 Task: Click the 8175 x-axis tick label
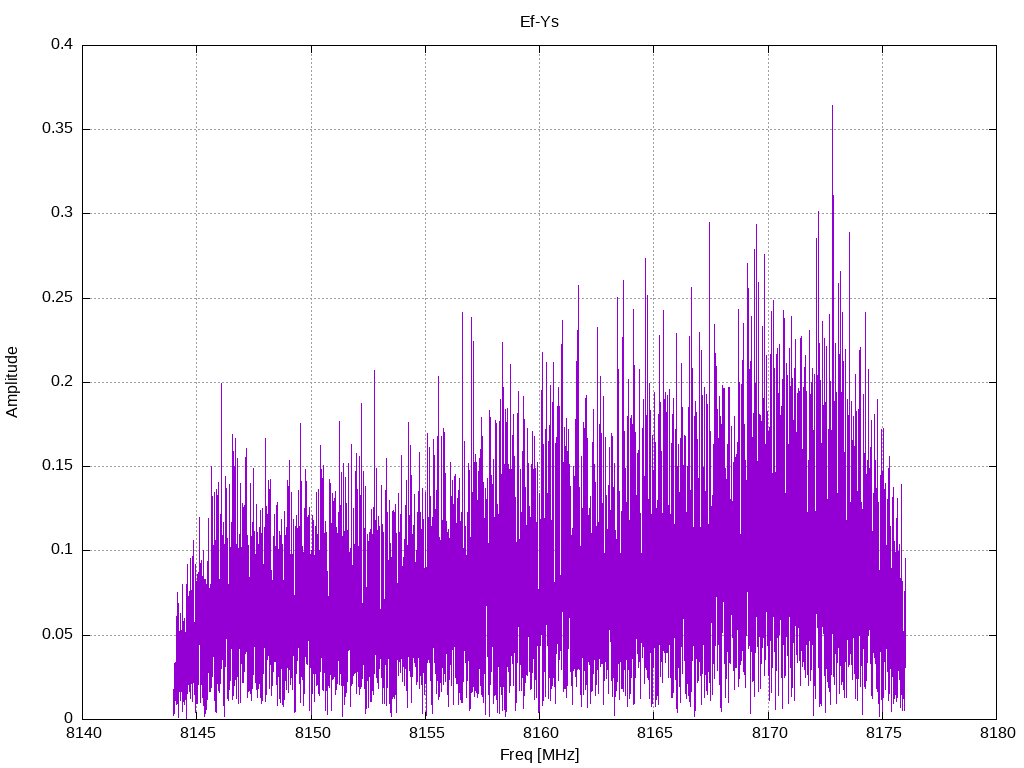click(x=884, y=733)
